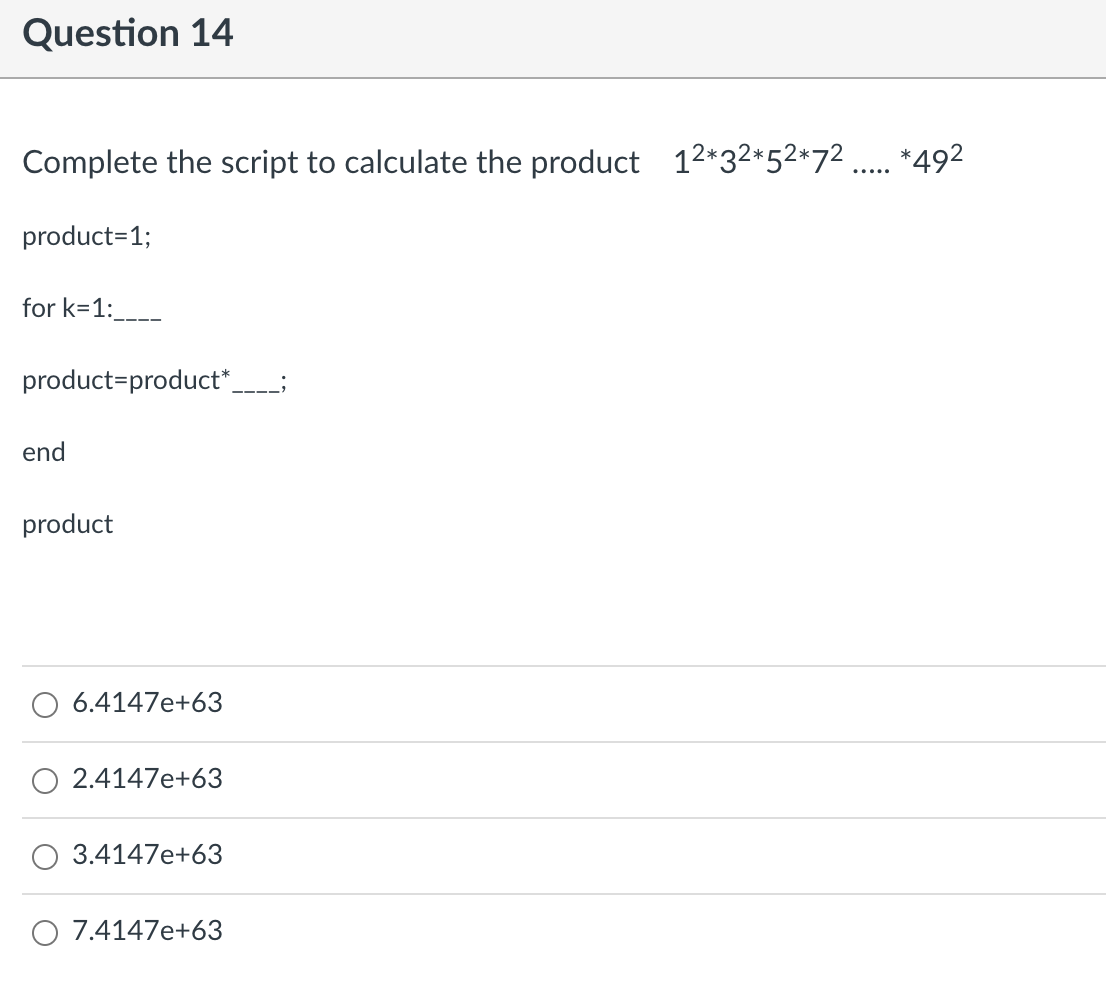Click the answer label text 7.4147e+63
Image resolution: width=1106 pixels, height=984 pixels.
pos(147,931)
